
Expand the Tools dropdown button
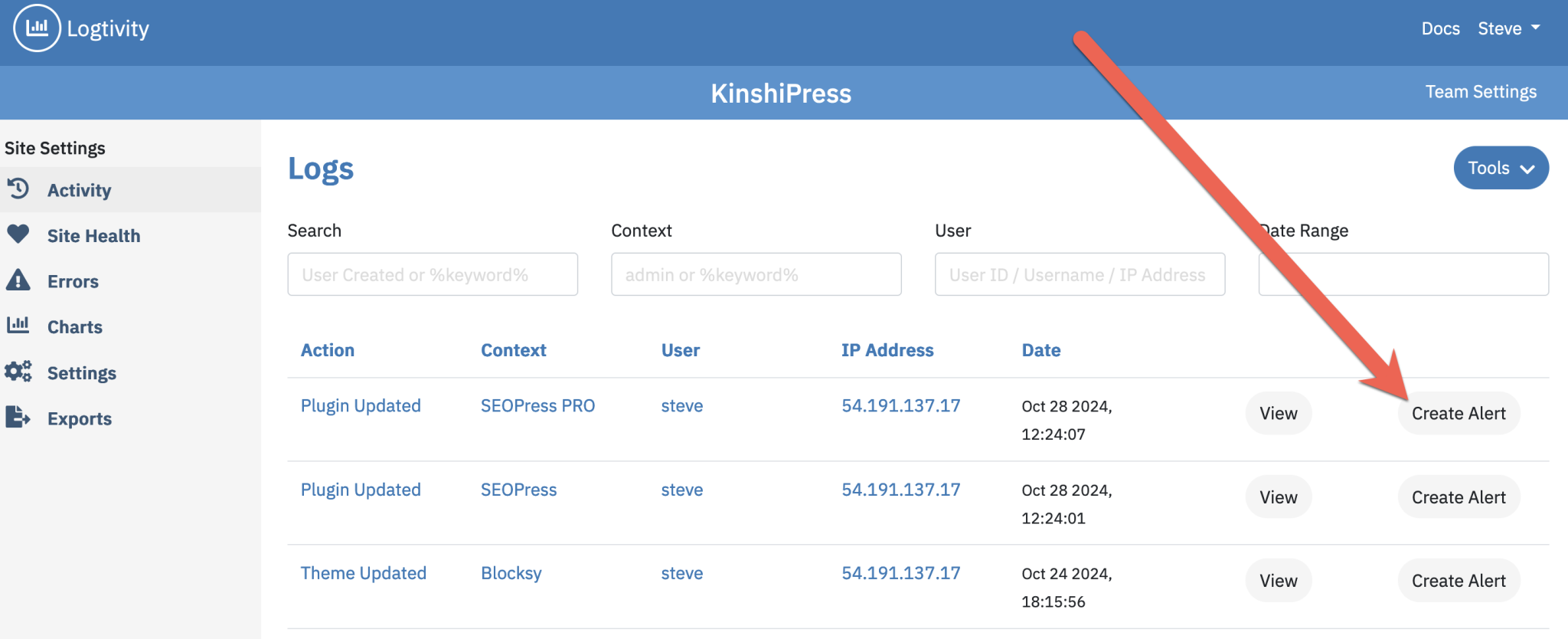1501,168
